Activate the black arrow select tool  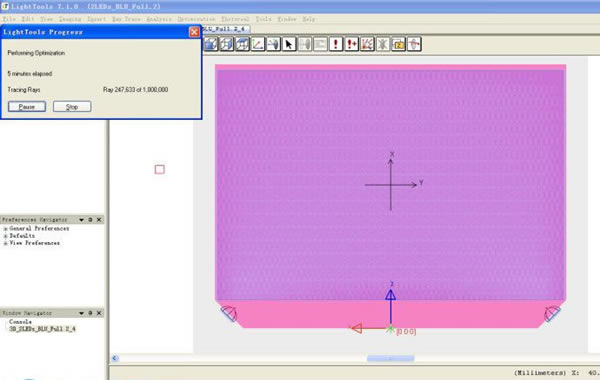(x=289, y=44)
